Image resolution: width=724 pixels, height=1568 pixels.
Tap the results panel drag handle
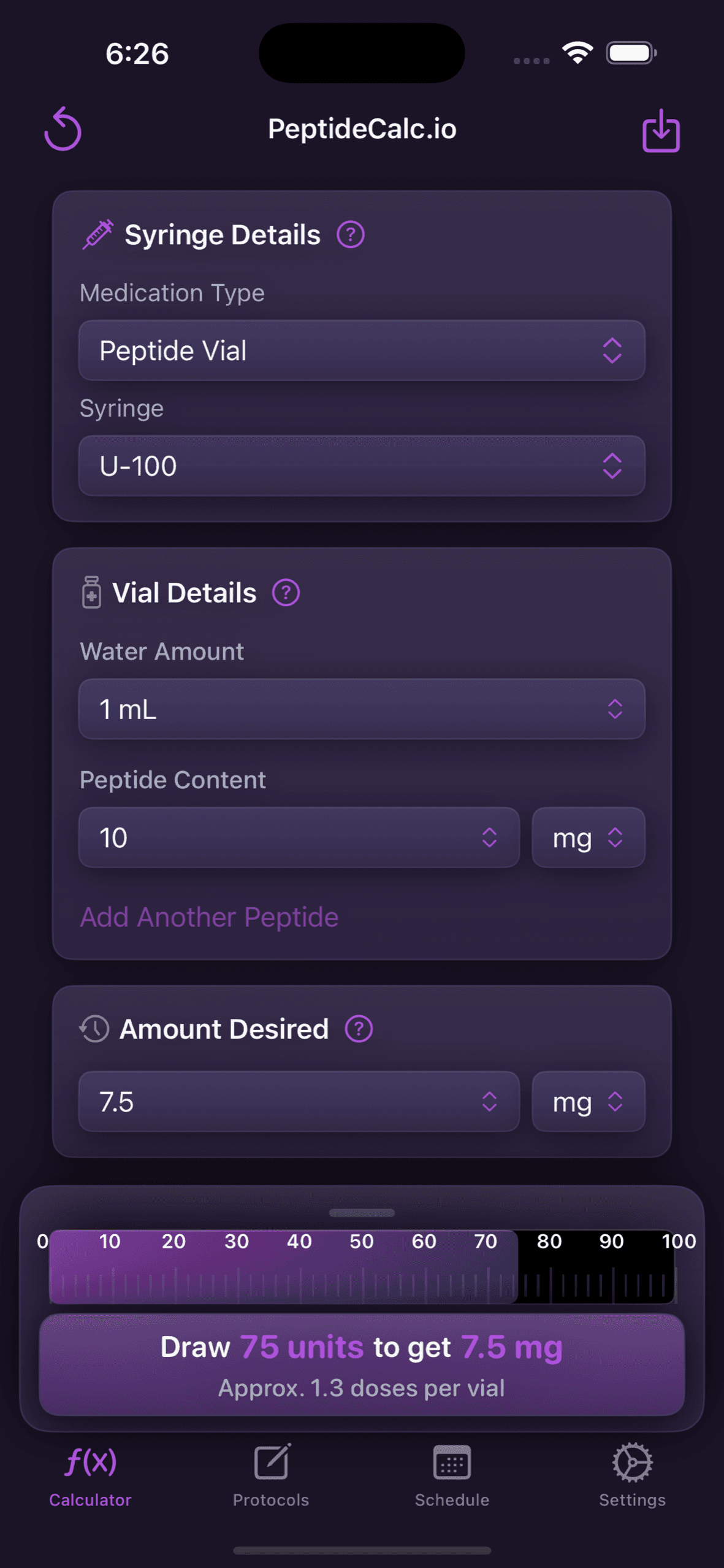click(362, 1213)
